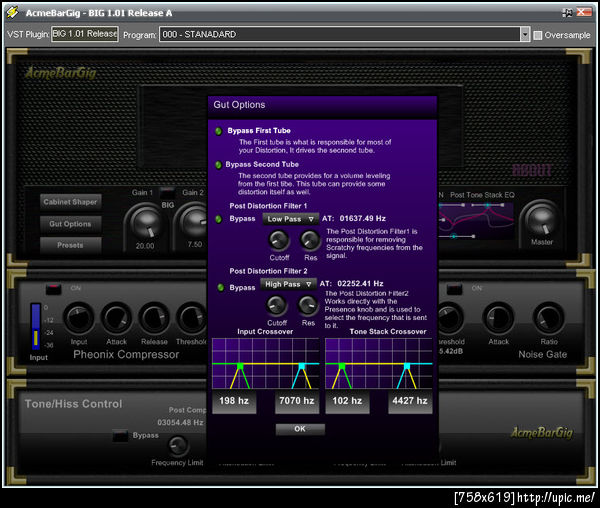
Task: Toggle Bypass for Post Distortion Filter 1
Action: [218, 219]
